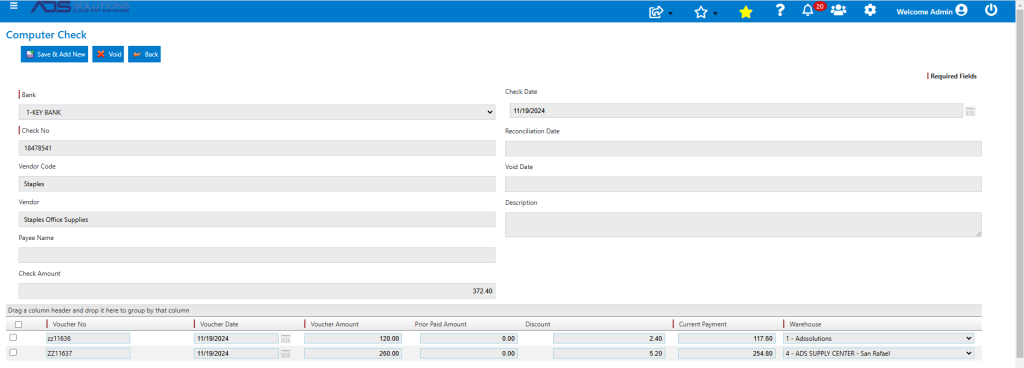
Task: Click the Vendor field Staples Office Supplies
Action: (x=257, y=219)
